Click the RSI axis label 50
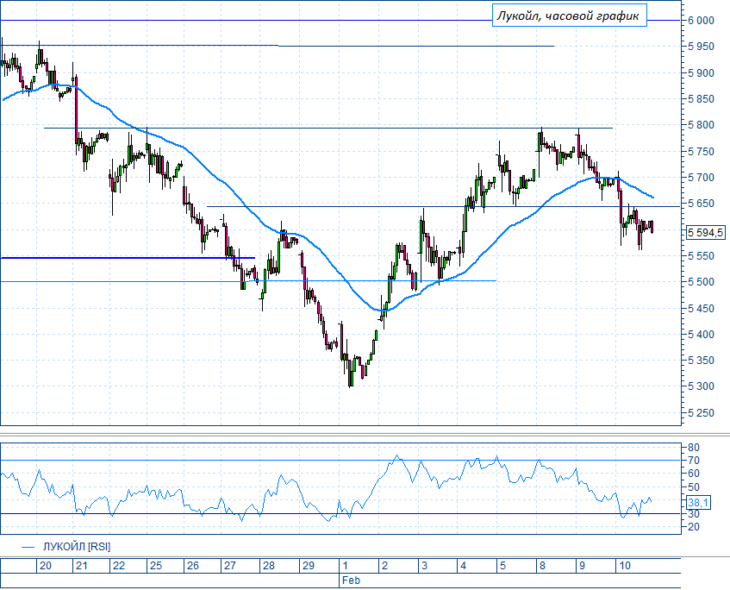 tap(693, 488)
